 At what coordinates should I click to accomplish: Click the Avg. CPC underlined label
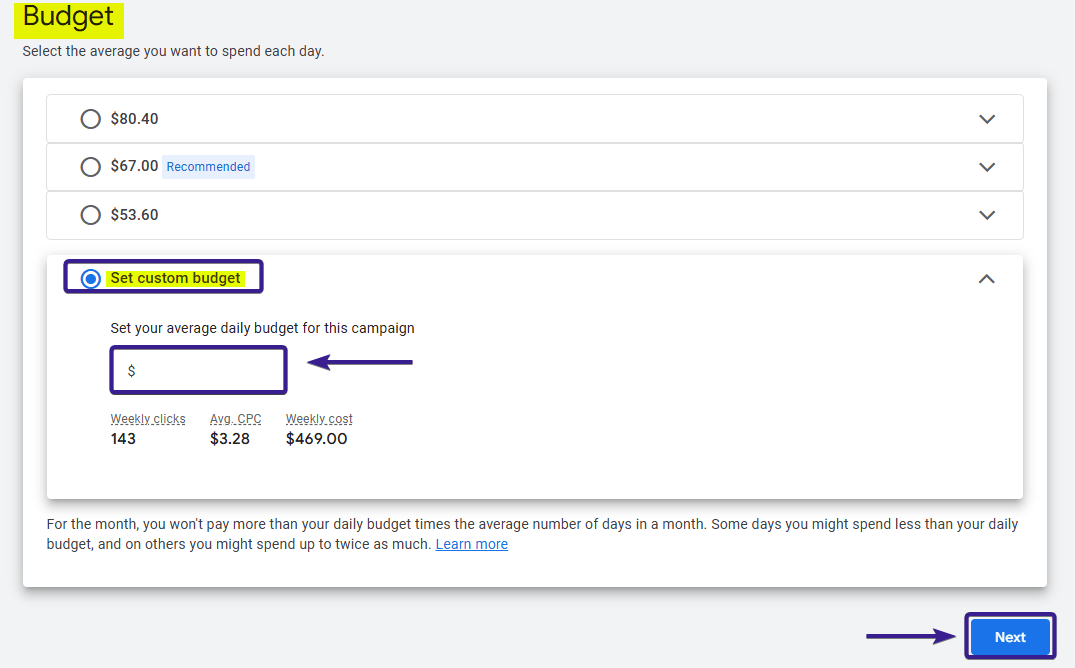pos(235,419)
